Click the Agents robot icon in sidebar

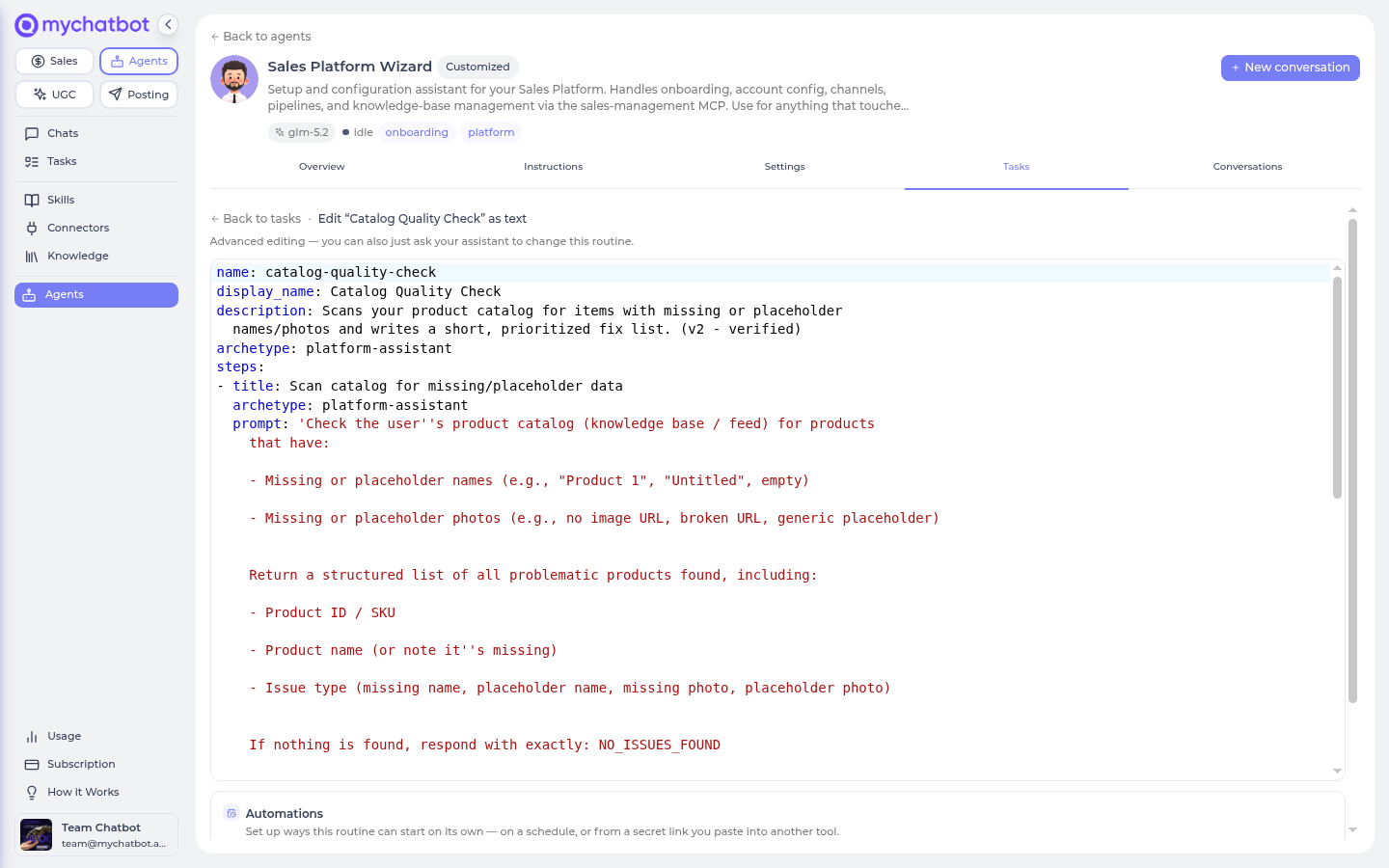30,295
